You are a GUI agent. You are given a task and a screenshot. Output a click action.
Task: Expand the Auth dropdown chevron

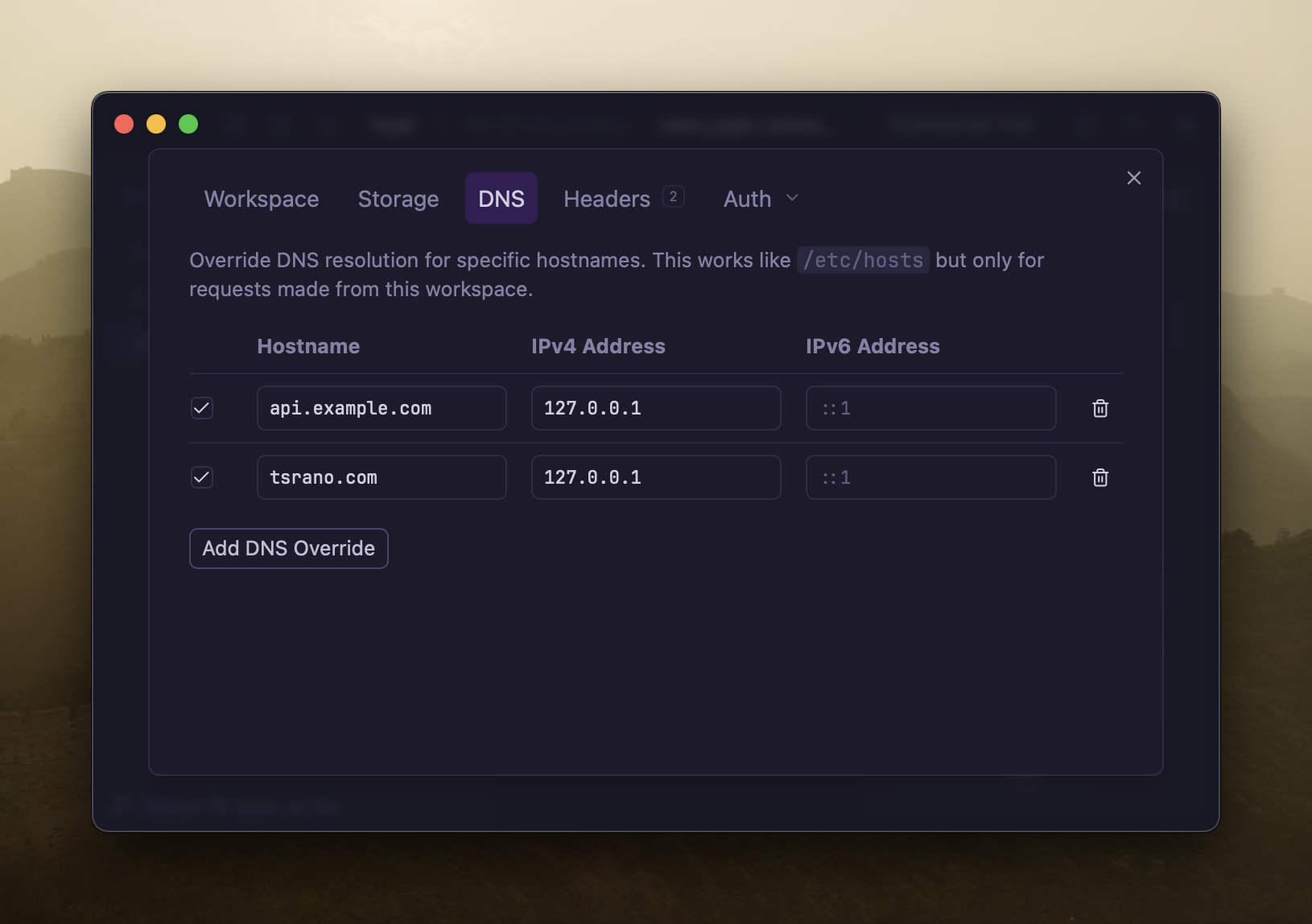[792, 198]
